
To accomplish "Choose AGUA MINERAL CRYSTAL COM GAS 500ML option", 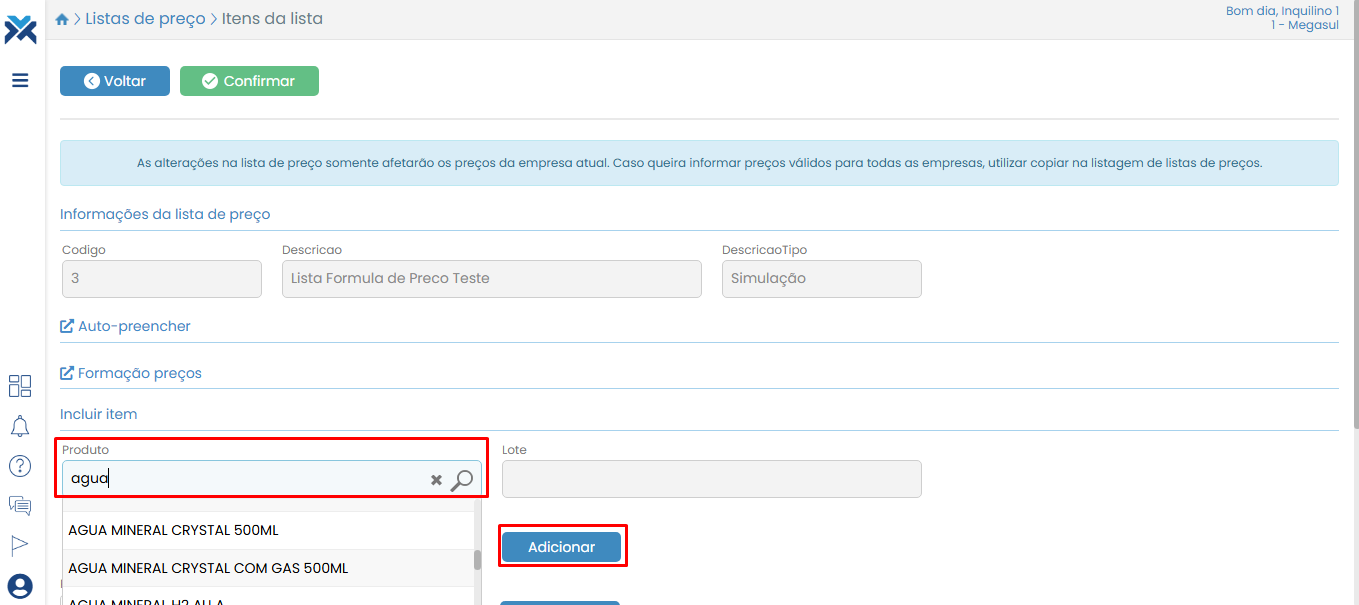I will 208,568.
